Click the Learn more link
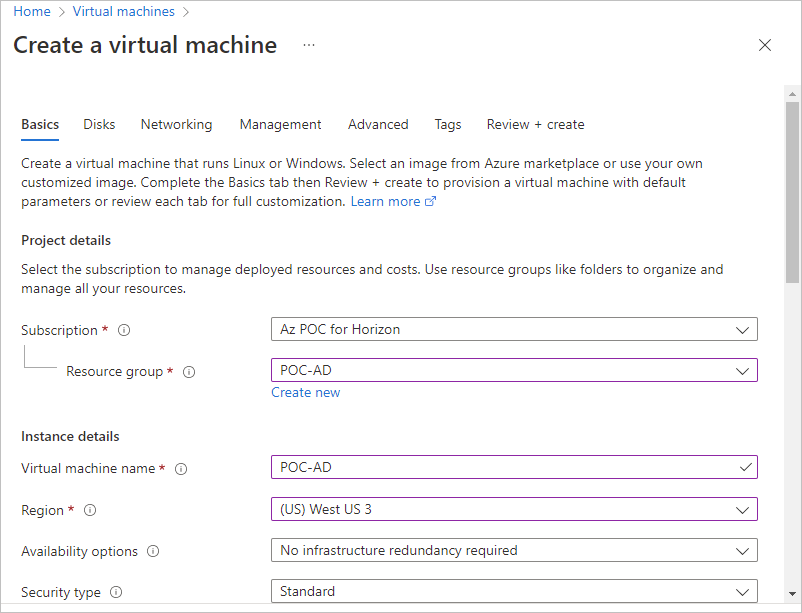This screenshot has height=613, width=802. coord(385,202)
